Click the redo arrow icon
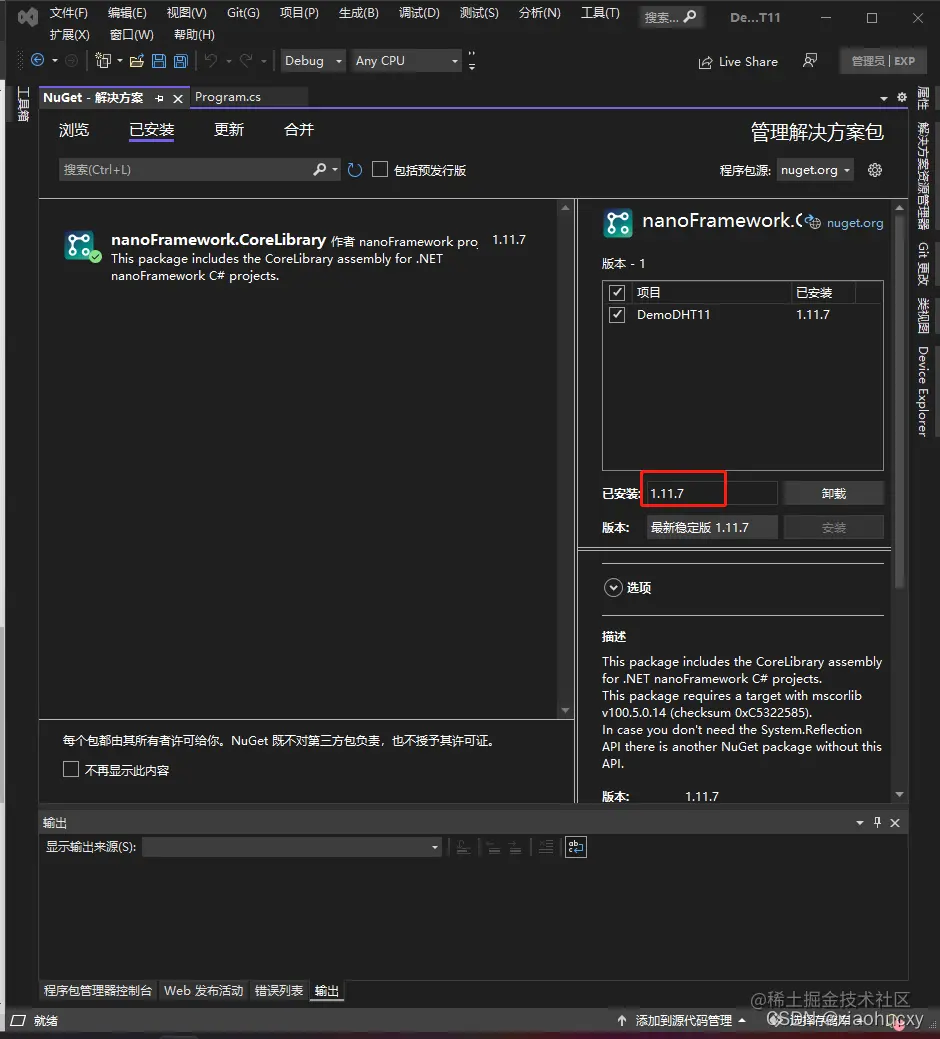940x1039 pixels. click(x=246, y=61)
